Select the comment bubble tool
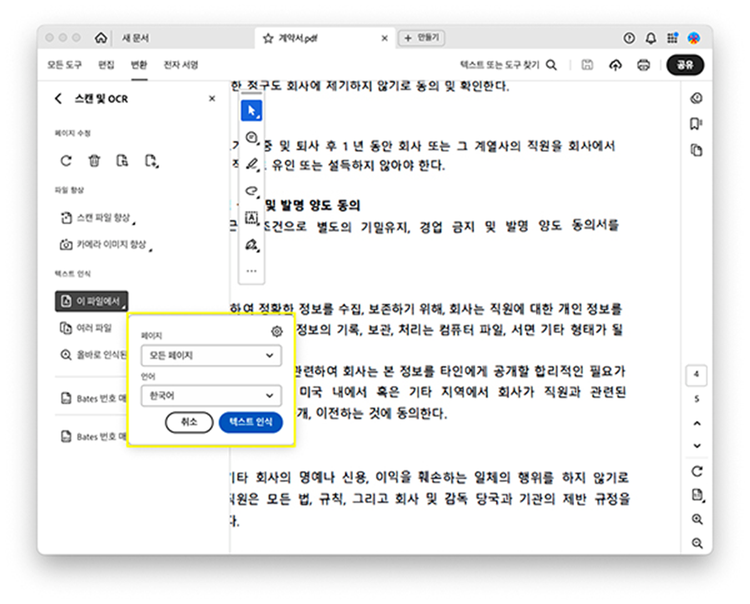Screen dimensions: 750x604 [252, 138]
